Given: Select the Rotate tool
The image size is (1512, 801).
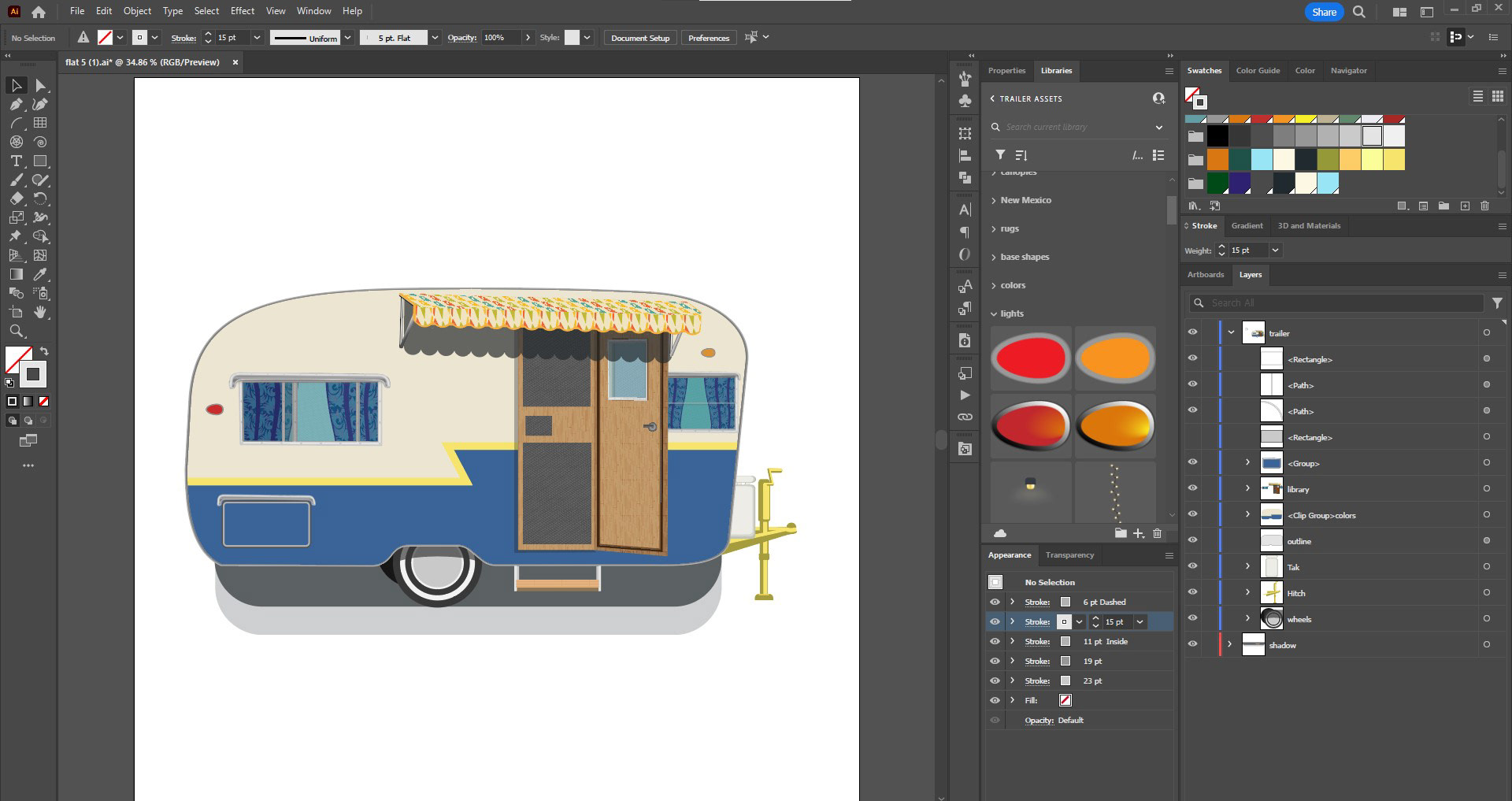Looking at the screenshot, I should [41, 198].
